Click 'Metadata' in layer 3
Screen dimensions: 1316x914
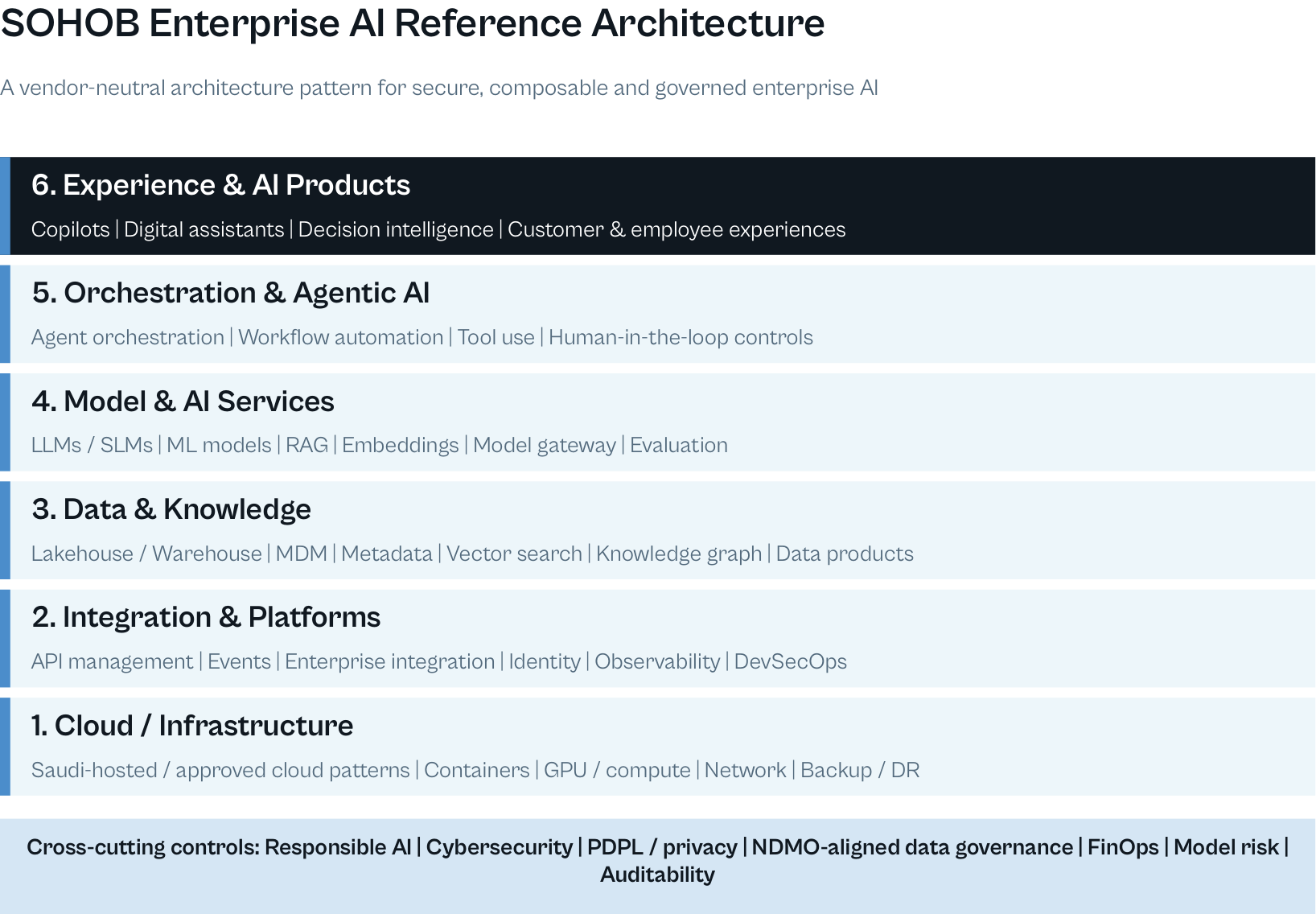pos(387,554)
